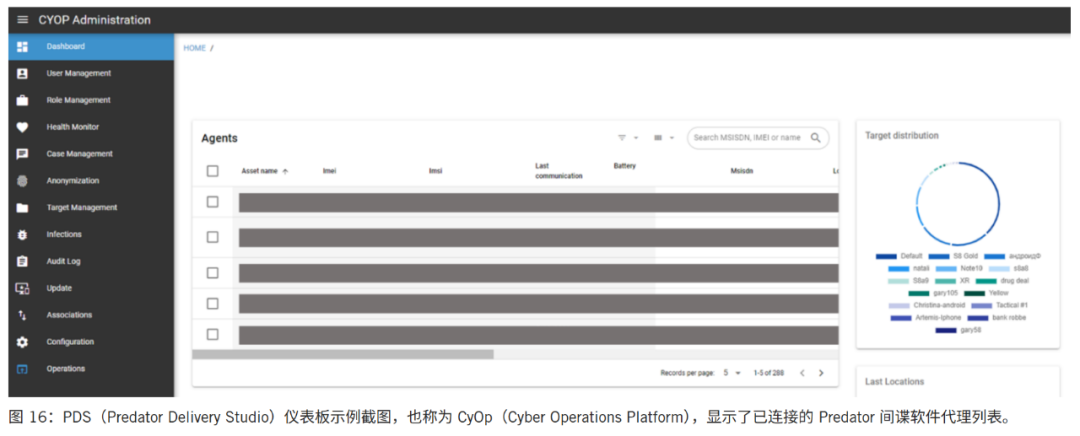Screen dimensions: 1080x436
Task: Open the Associations menu item
Action: pyautogui.click(x=91, y=315)
